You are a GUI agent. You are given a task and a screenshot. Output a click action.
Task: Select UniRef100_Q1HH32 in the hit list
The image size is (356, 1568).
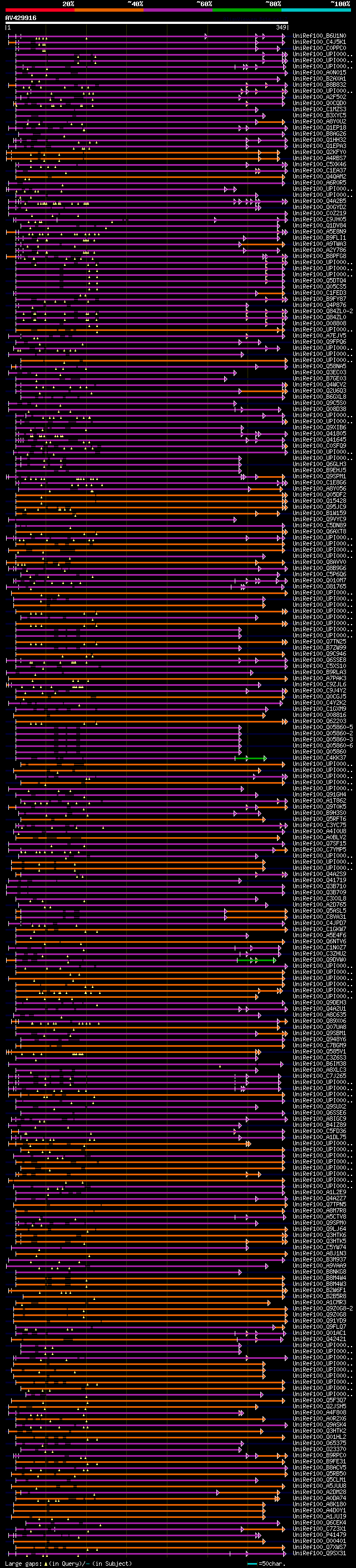click(x=319, y=140)
